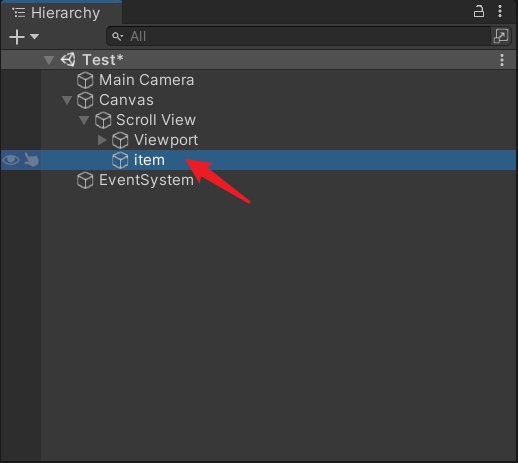Toggle the item visibility eye icon
The width and height of the screenshot is (518, 463).
click(x=11, y=160)
